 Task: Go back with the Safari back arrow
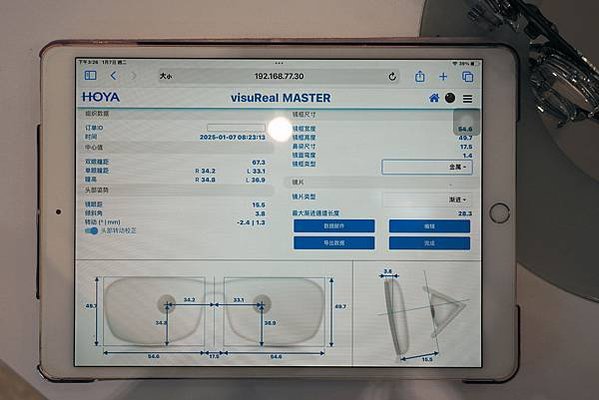point(113,76)
